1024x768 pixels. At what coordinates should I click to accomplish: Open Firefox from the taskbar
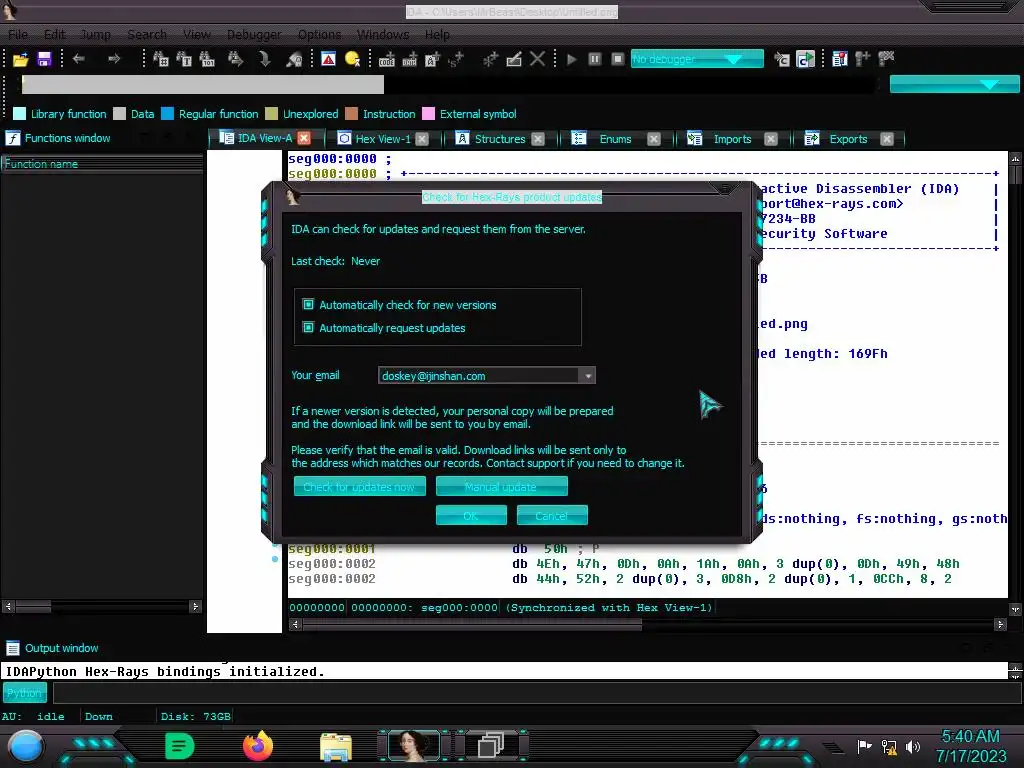point(258,745)
